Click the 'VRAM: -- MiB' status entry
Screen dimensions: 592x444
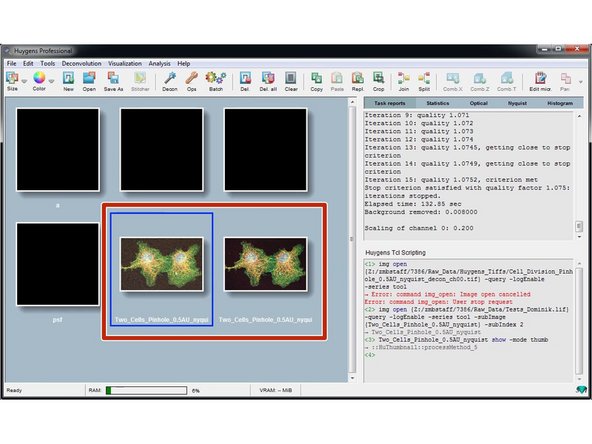click(x=276, y=390)
